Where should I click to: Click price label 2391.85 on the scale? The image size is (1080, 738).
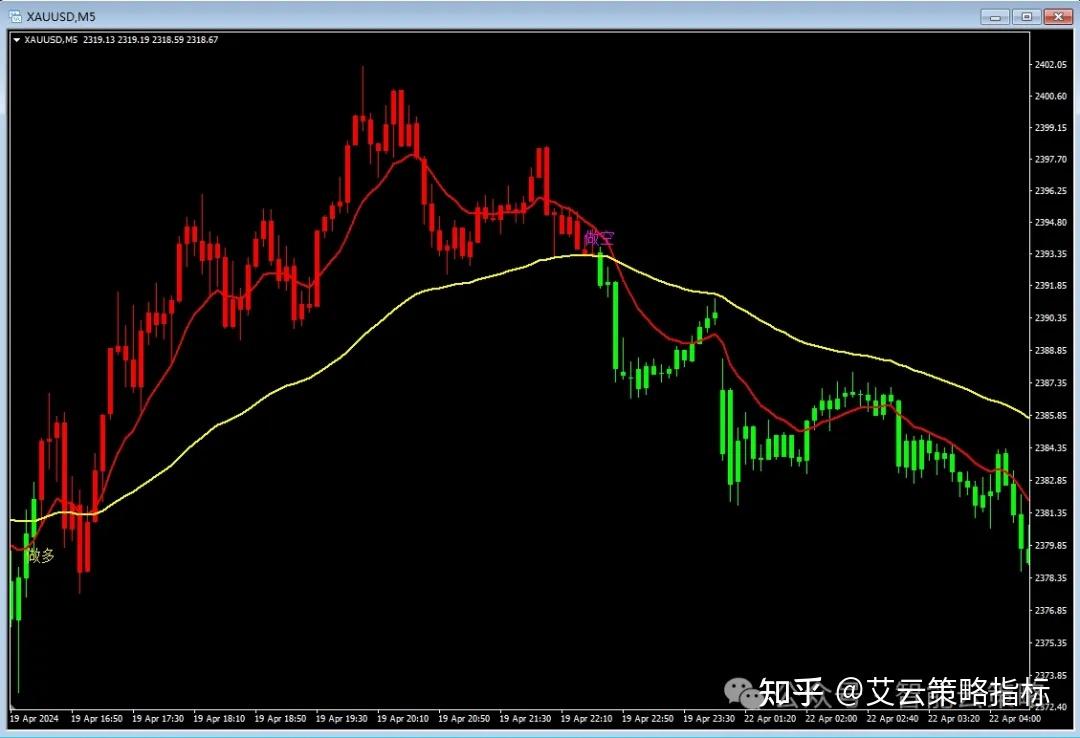[1050, 285]
